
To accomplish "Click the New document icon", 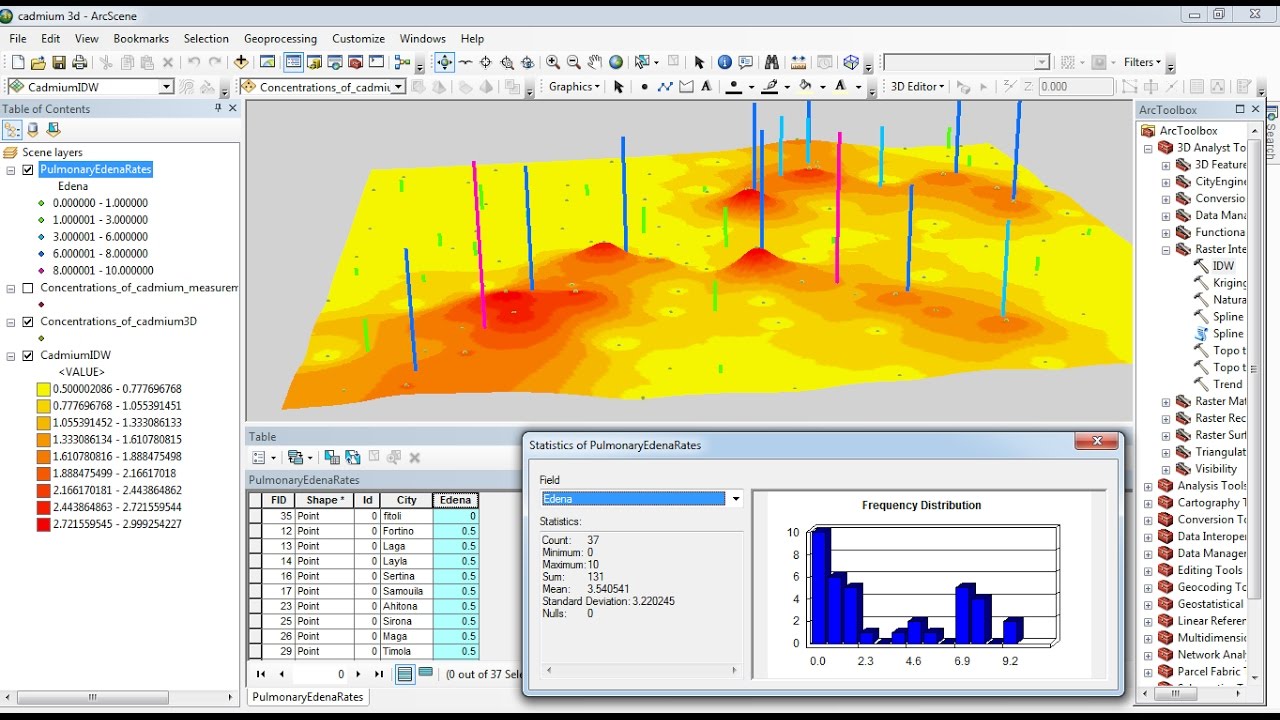I will (x=18, y=62).
